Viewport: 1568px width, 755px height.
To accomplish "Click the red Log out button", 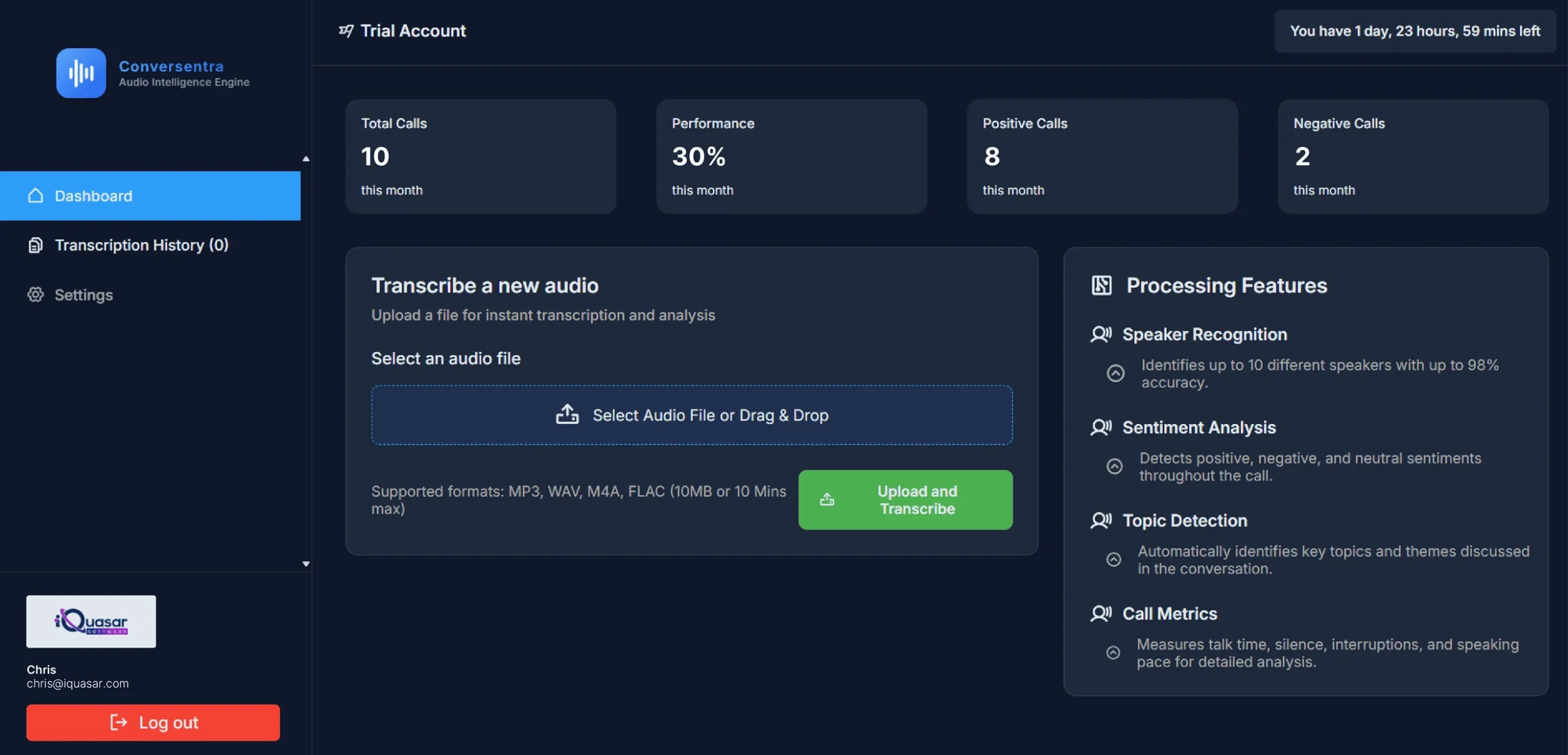I will point(153,723).
